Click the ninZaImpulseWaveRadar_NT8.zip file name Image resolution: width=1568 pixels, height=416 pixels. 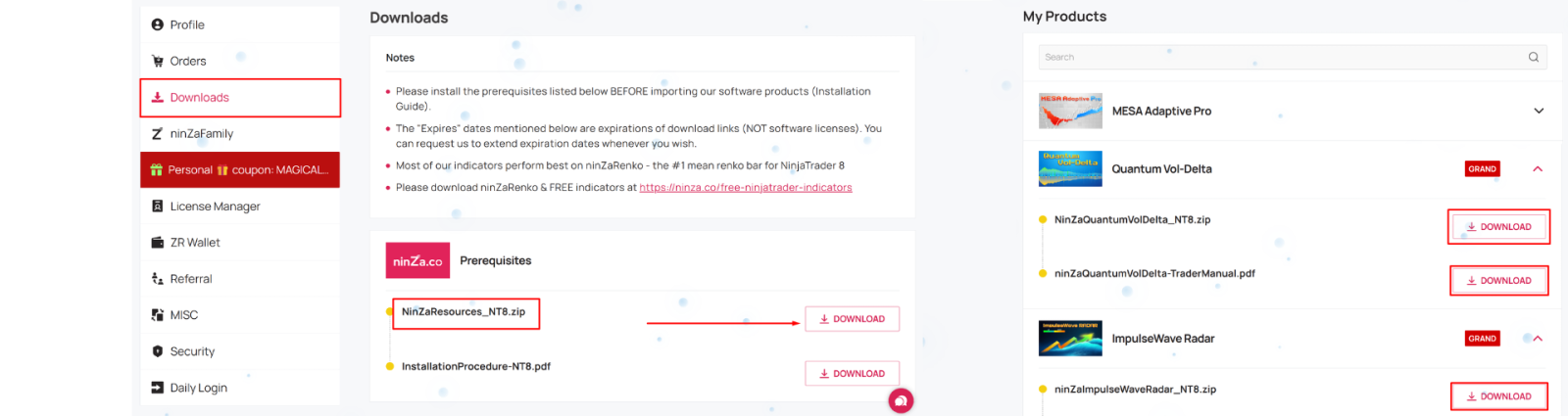[x=1135, y=389]
